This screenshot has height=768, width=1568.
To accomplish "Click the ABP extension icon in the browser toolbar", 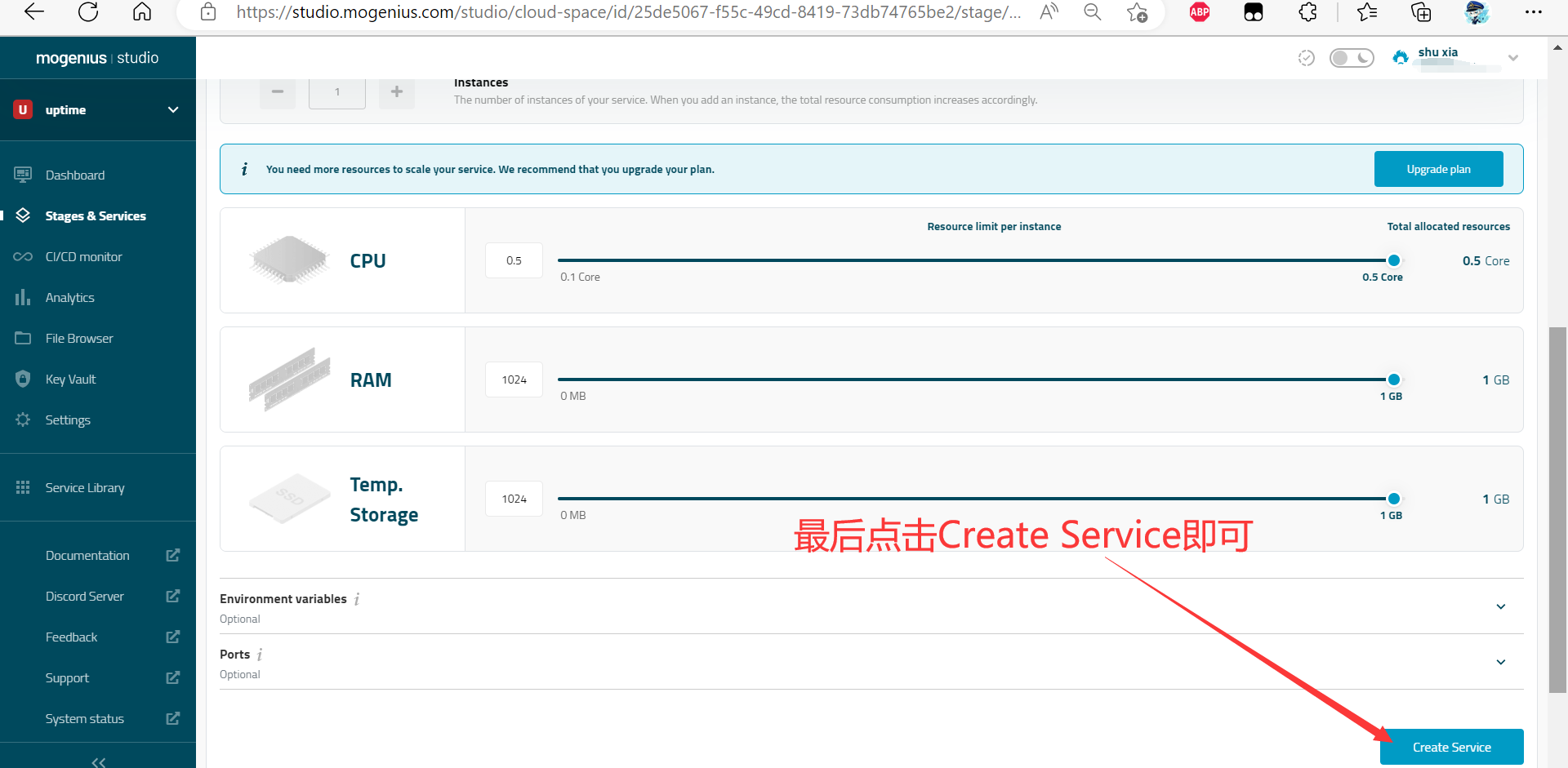I will pos(1199,12).
